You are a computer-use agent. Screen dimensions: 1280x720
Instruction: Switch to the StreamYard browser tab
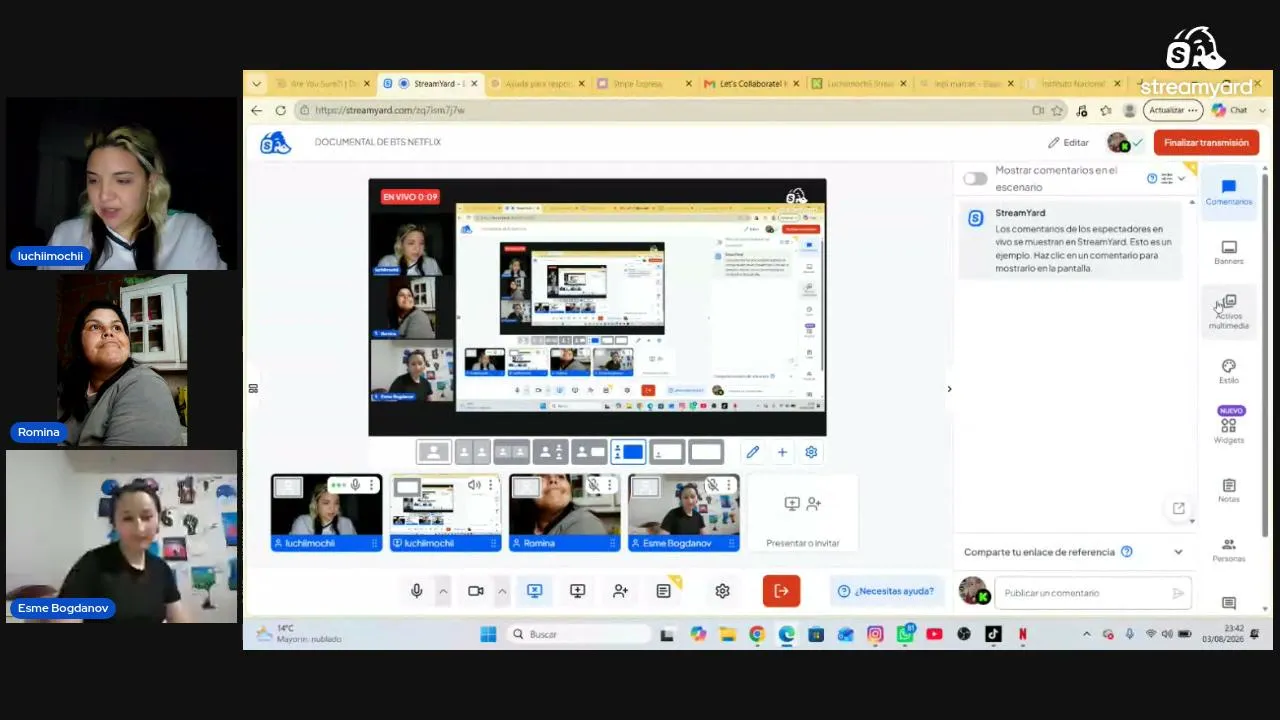(x=433, y=83)
